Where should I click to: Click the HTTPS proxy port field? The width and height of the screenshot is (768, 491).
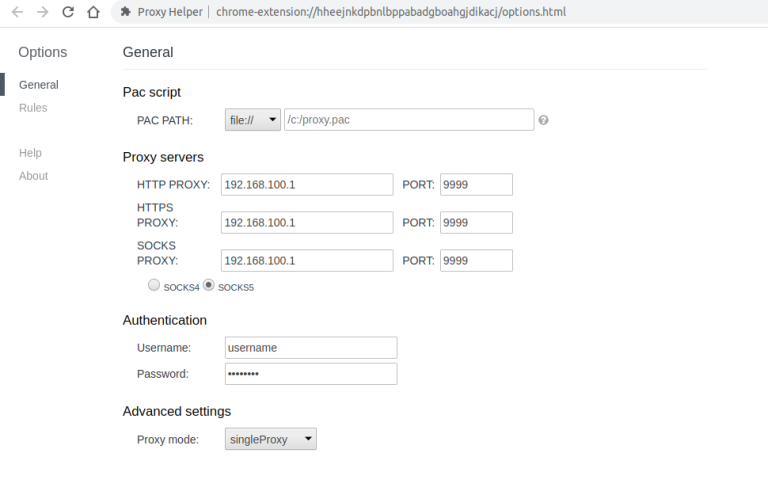[x=476, y=222]
